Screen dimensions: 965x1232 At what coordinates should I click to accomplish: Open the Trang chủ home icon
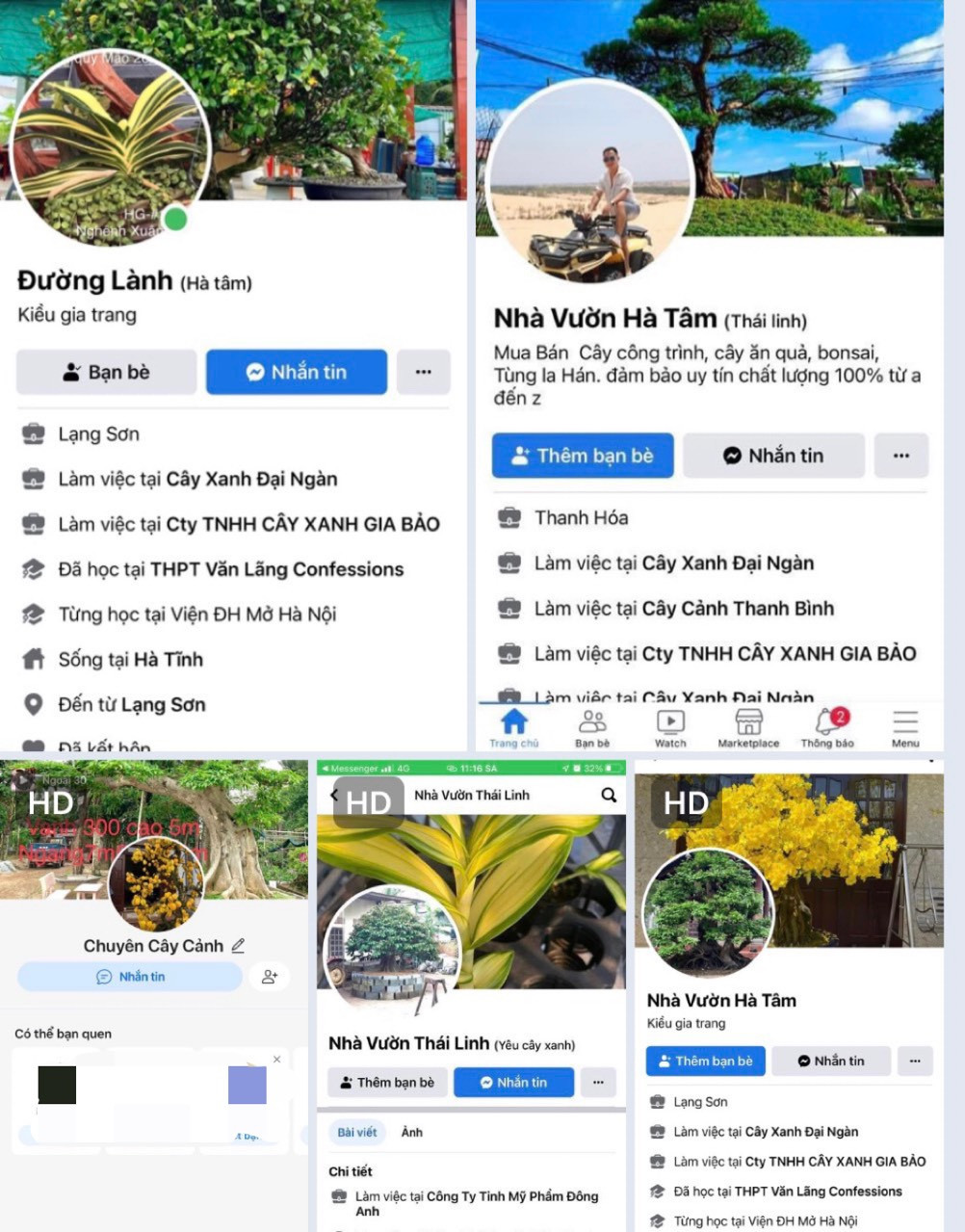coord(514,721)
